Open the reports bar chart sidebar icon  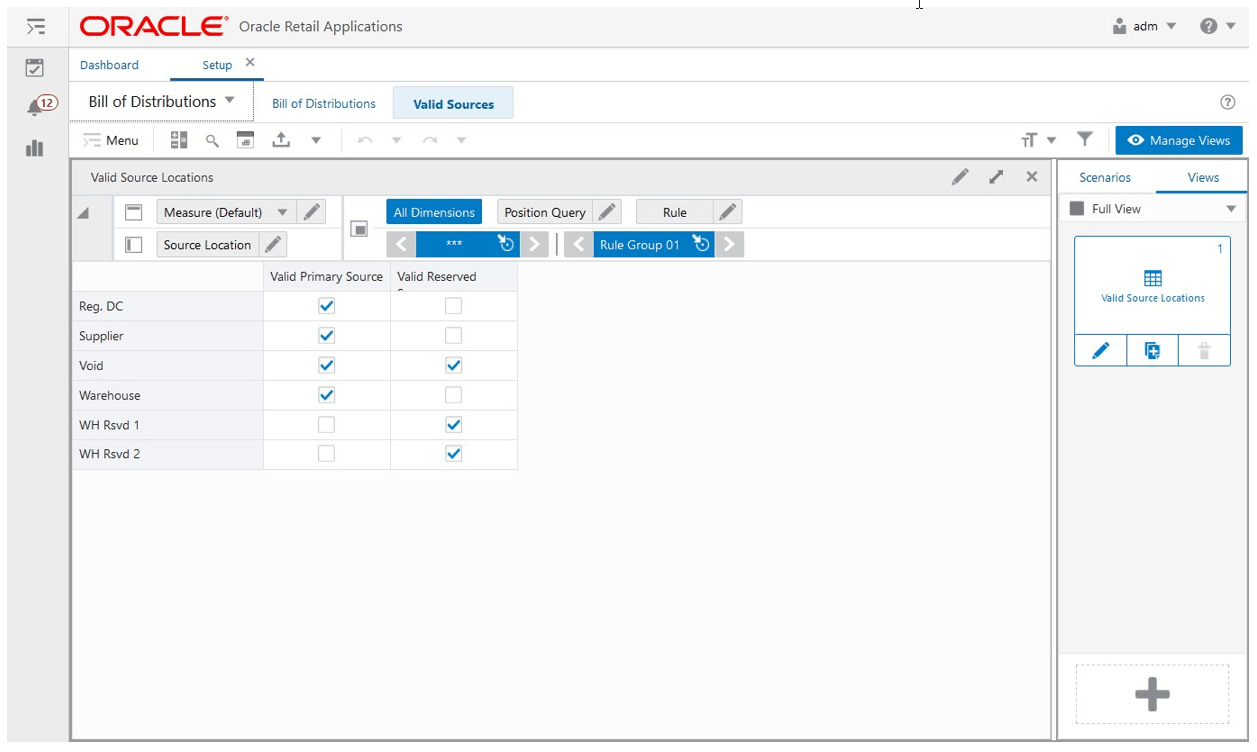(x=35, y=148)
